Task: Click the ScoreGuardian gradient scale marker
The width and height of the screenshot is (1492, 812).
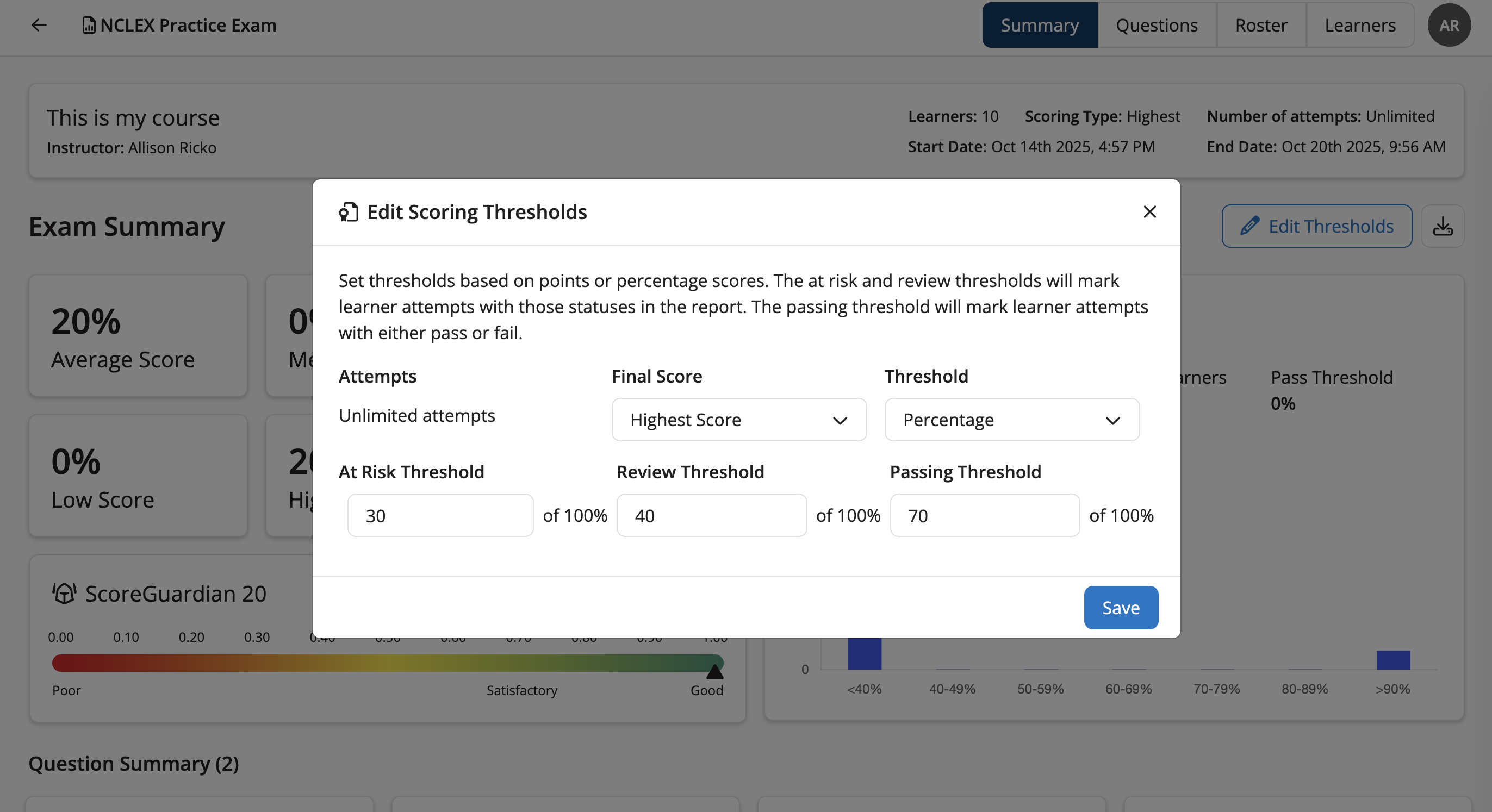Action: [x=716, y=672]
